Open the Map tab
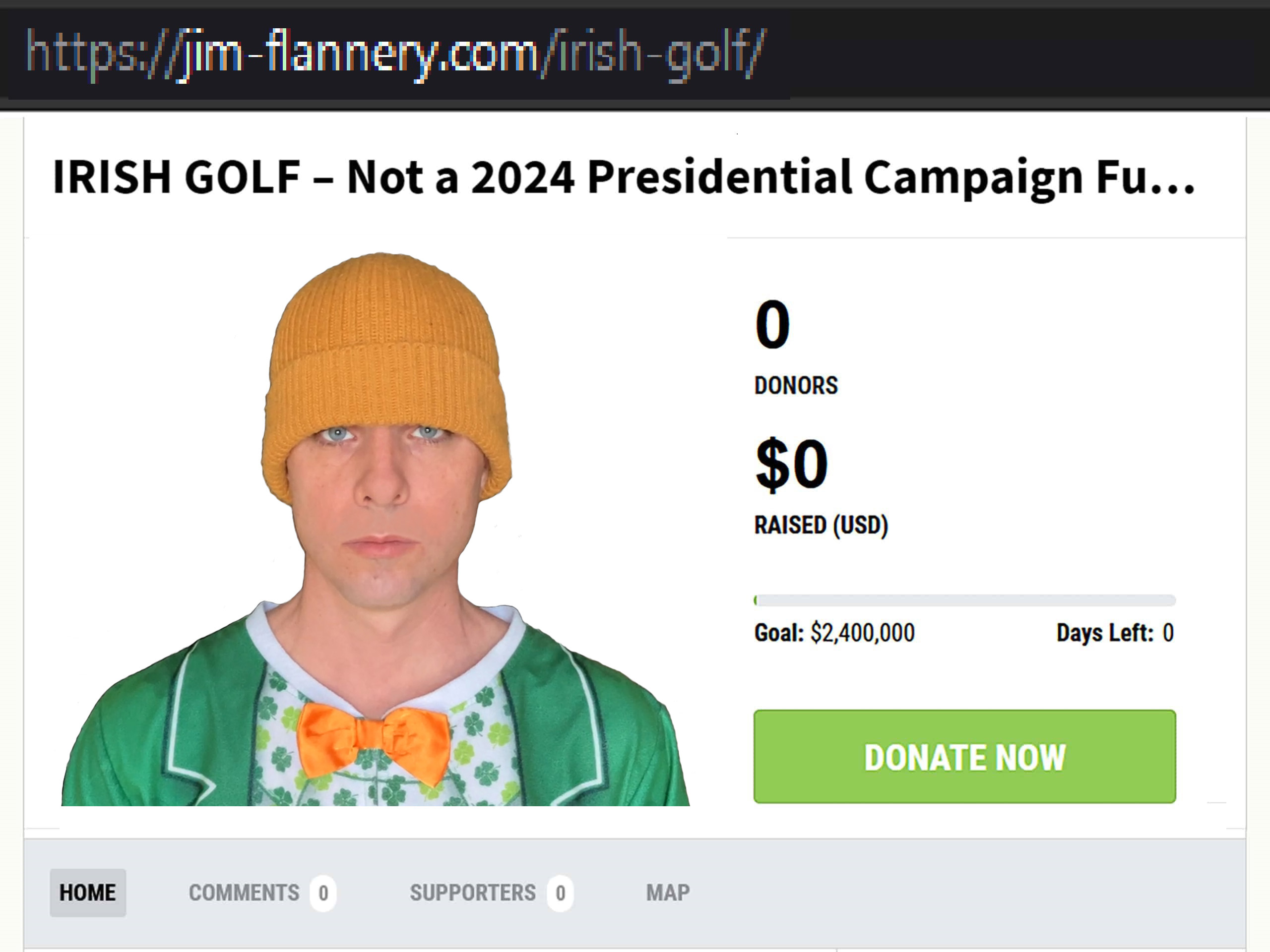1270x952 pixels. 668,893
